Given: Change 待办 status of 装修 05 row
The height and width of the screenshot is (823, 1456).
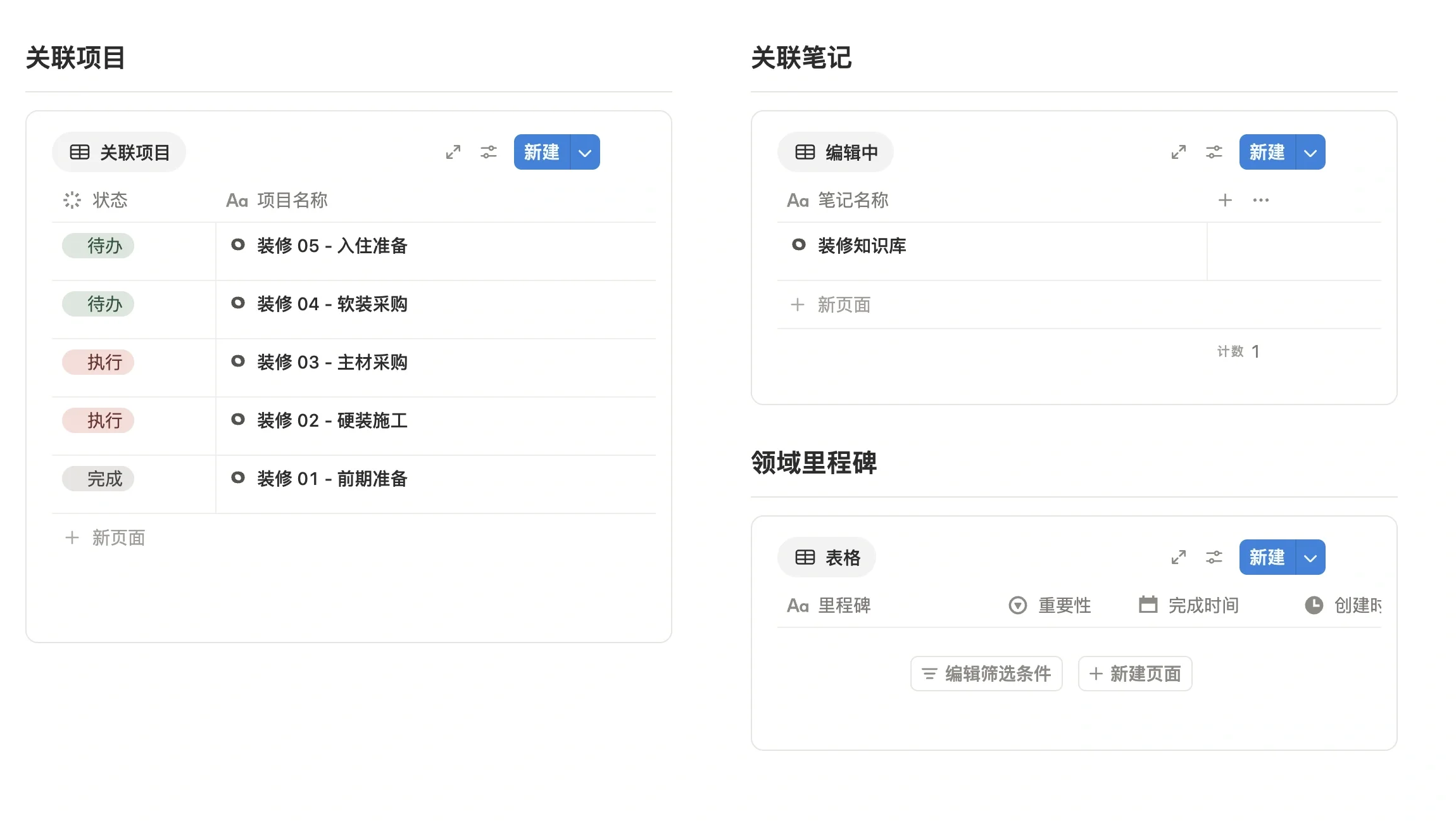Looking at the screenshot, I should tap(98, 246).
